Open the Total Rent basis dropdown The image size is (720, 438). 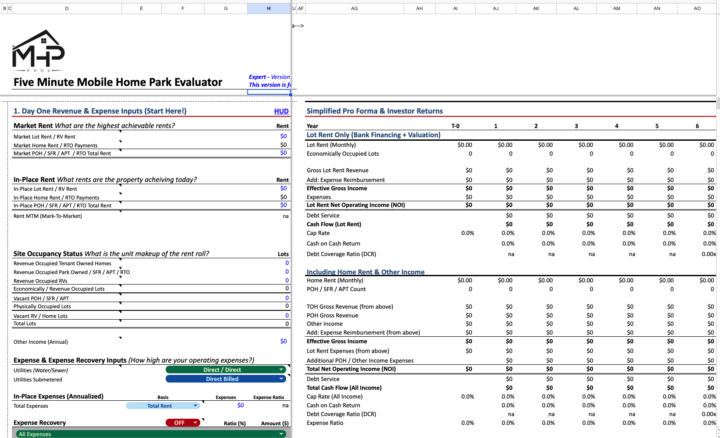pyautogui.click(x=163, y=405)
